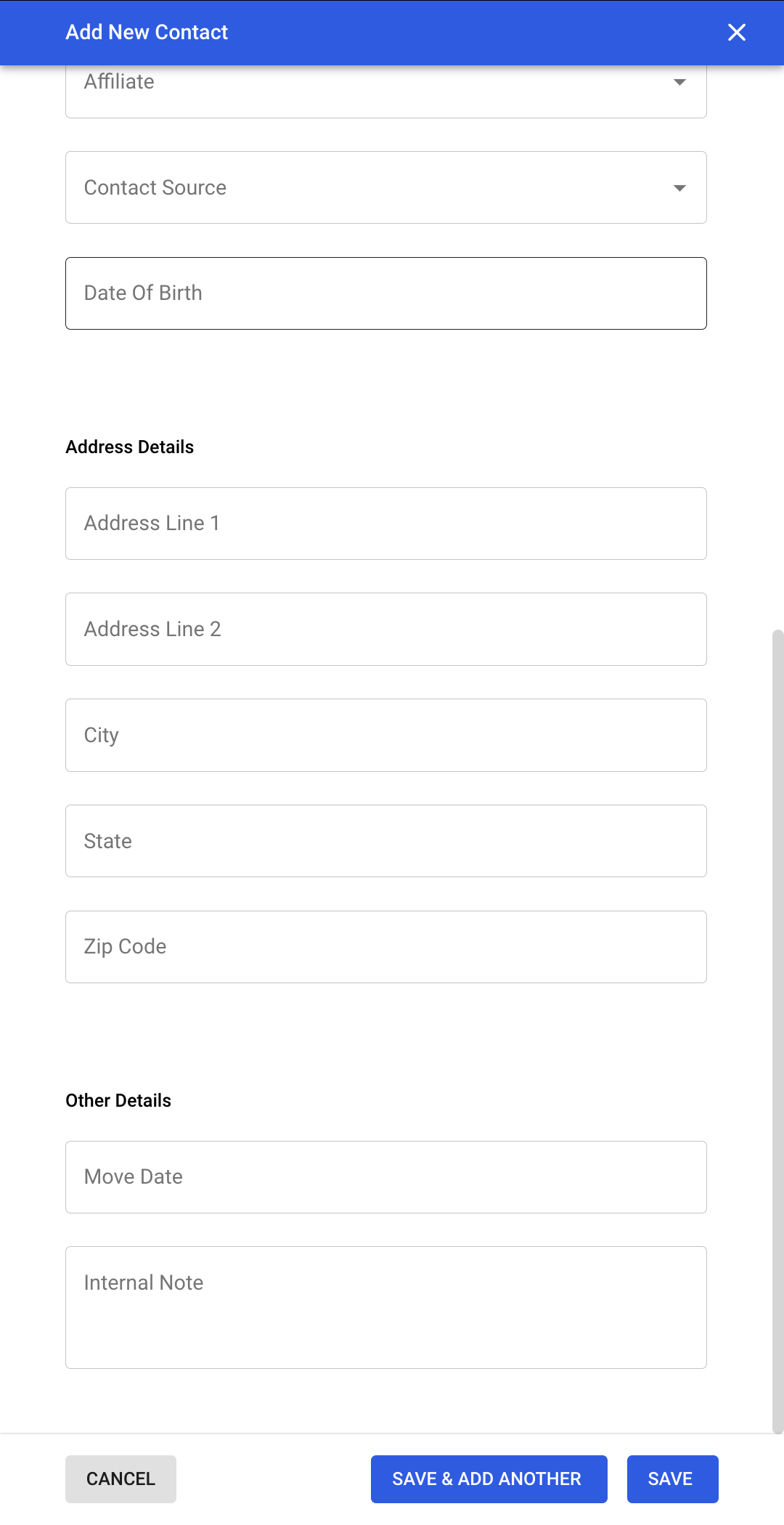Click the Zip Code field
The image size is (784, 1525).
385,947
